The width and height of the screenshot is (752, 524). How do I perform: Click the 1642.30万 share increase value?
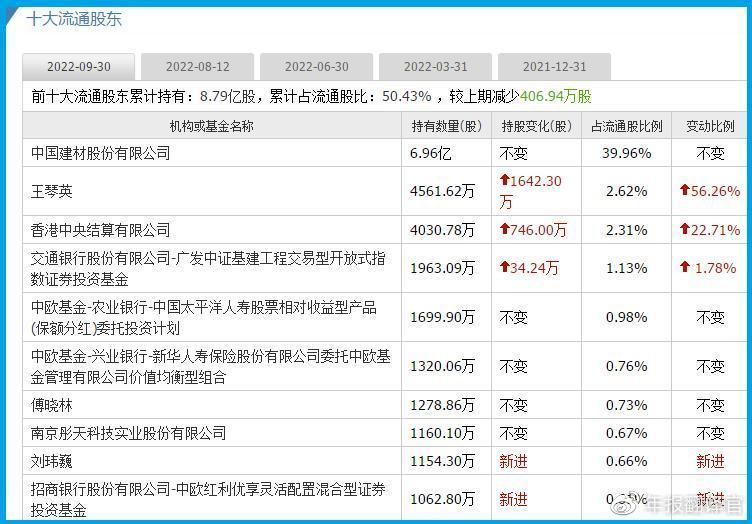coord(530,191)
